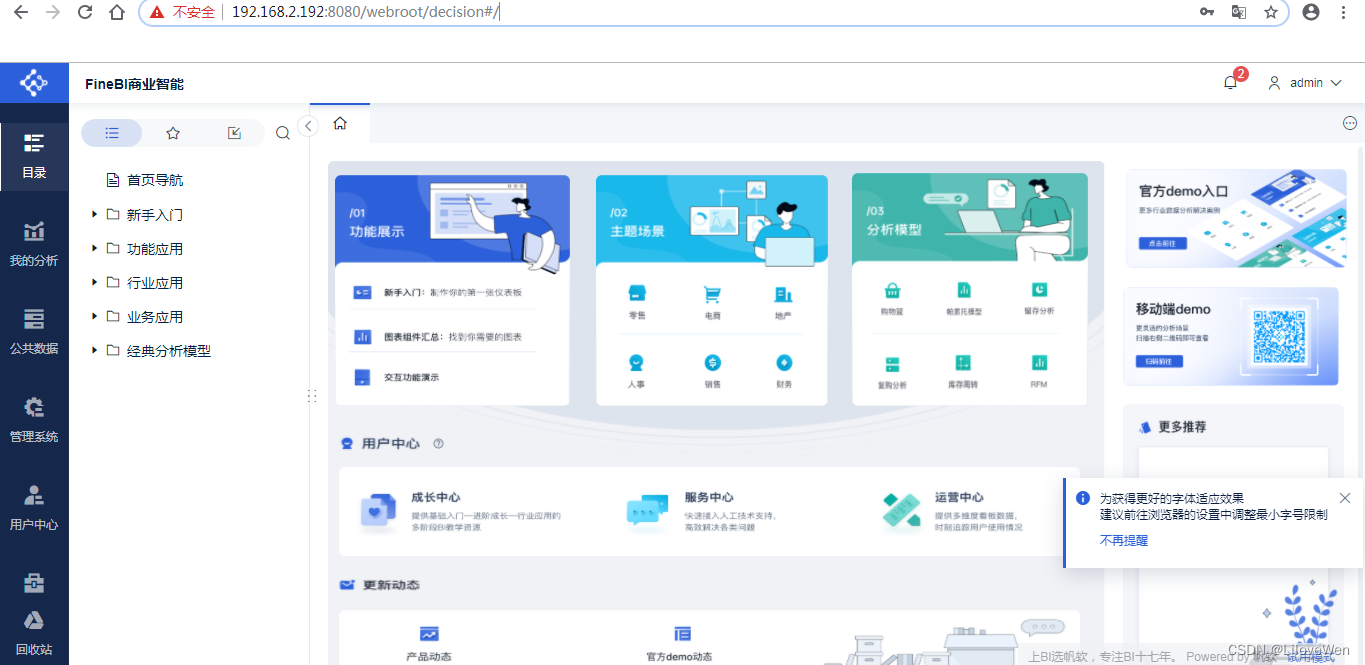Image resolution: width=1365 pixels, height=665 pixels.
Task: Open 产品动态 under 更新动态
Action: [x=429, y=644]
